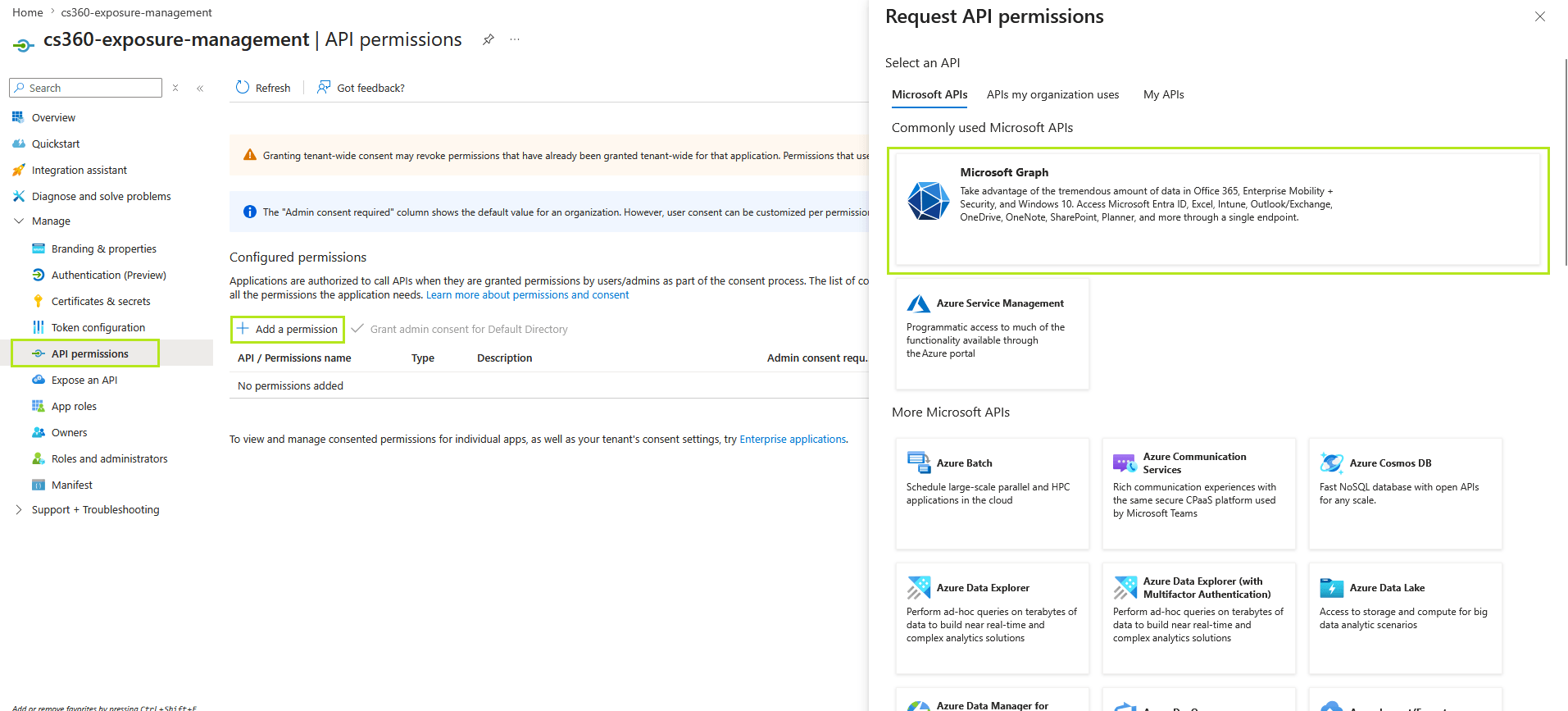The image size is (1568, 711).
Task: Switch to APIs my organization uses tab
Action: point(1052,94)
